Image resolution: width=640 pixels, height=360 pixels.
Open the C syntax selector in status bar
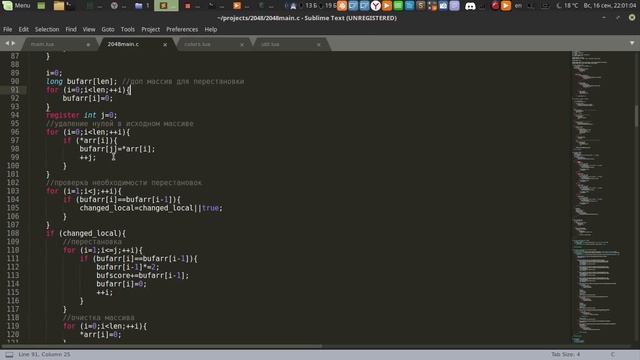(x=612, y=354)
